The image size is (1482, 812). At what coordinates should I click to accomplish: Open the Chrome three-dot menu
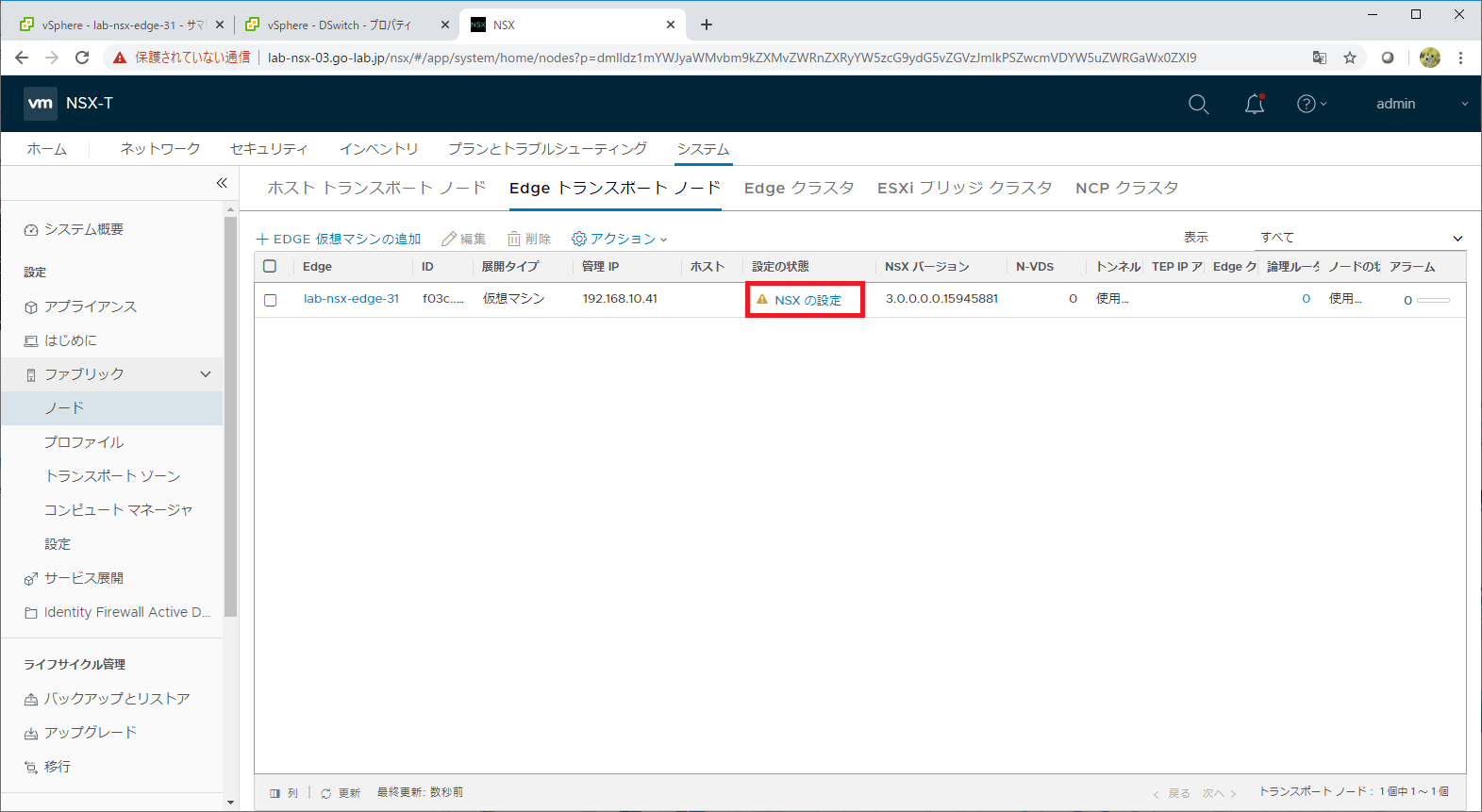click(1460, 58)
